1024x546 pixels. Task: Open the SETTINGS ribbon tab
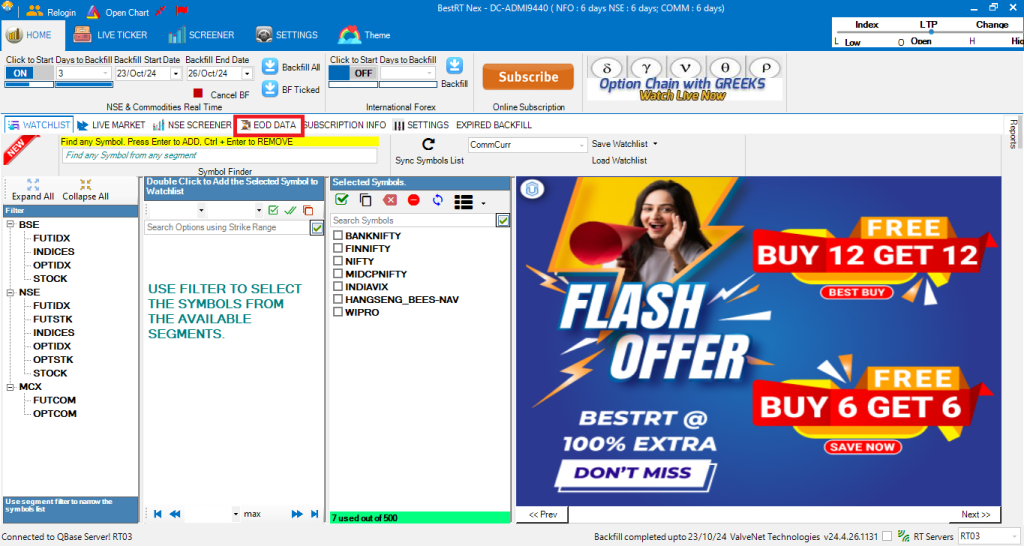[x=286, y=35]
